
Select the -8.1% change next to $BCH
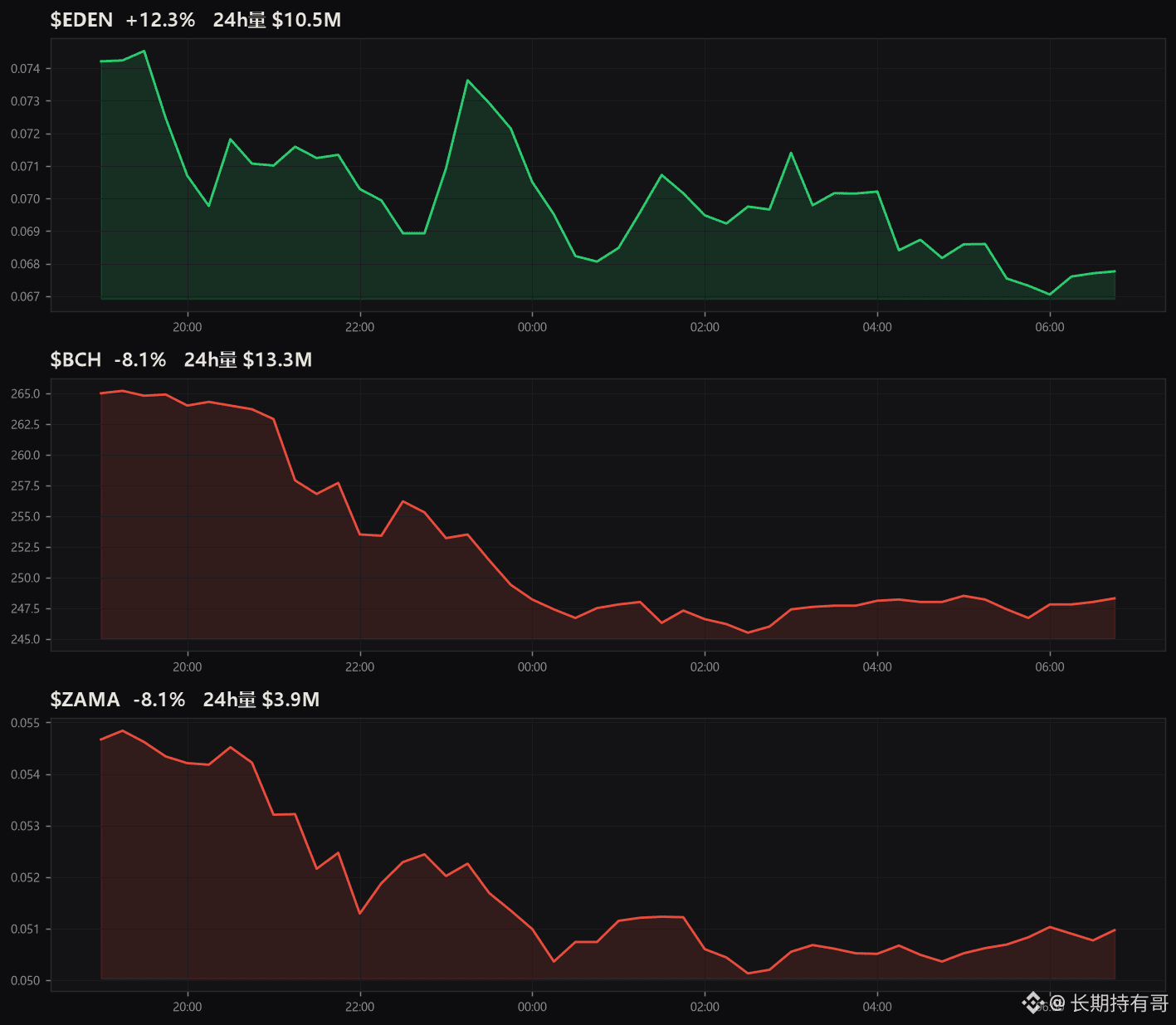point(139,359)
